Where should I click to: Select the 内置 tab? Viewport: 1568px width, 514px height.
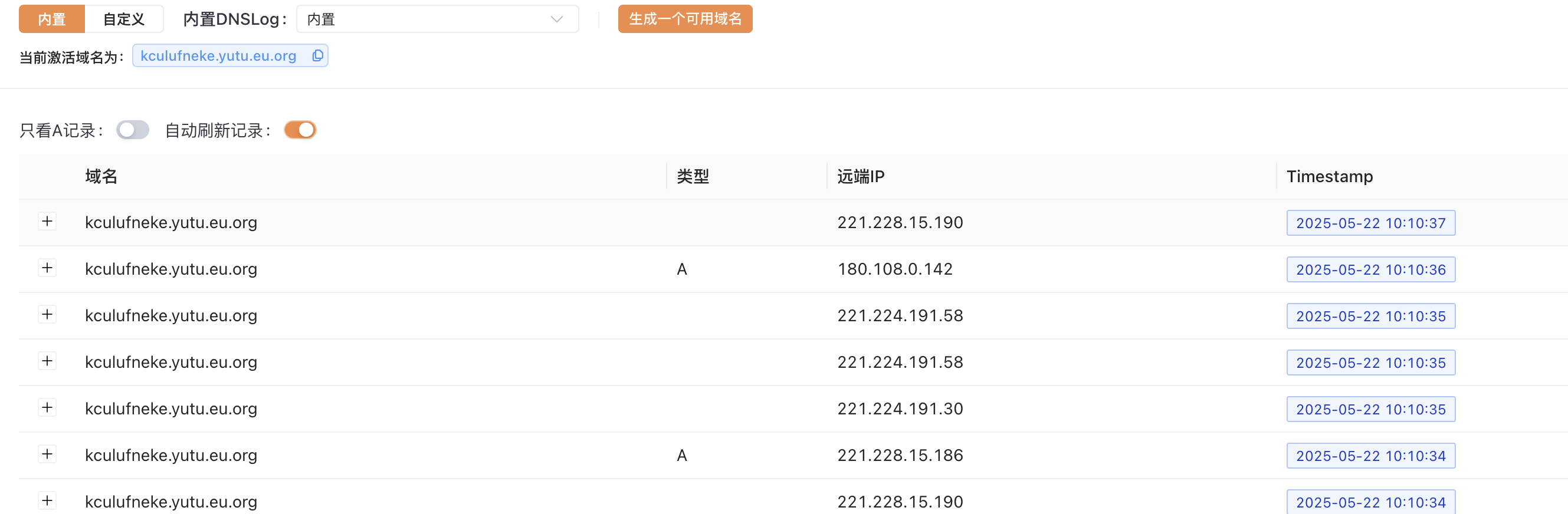52,19
